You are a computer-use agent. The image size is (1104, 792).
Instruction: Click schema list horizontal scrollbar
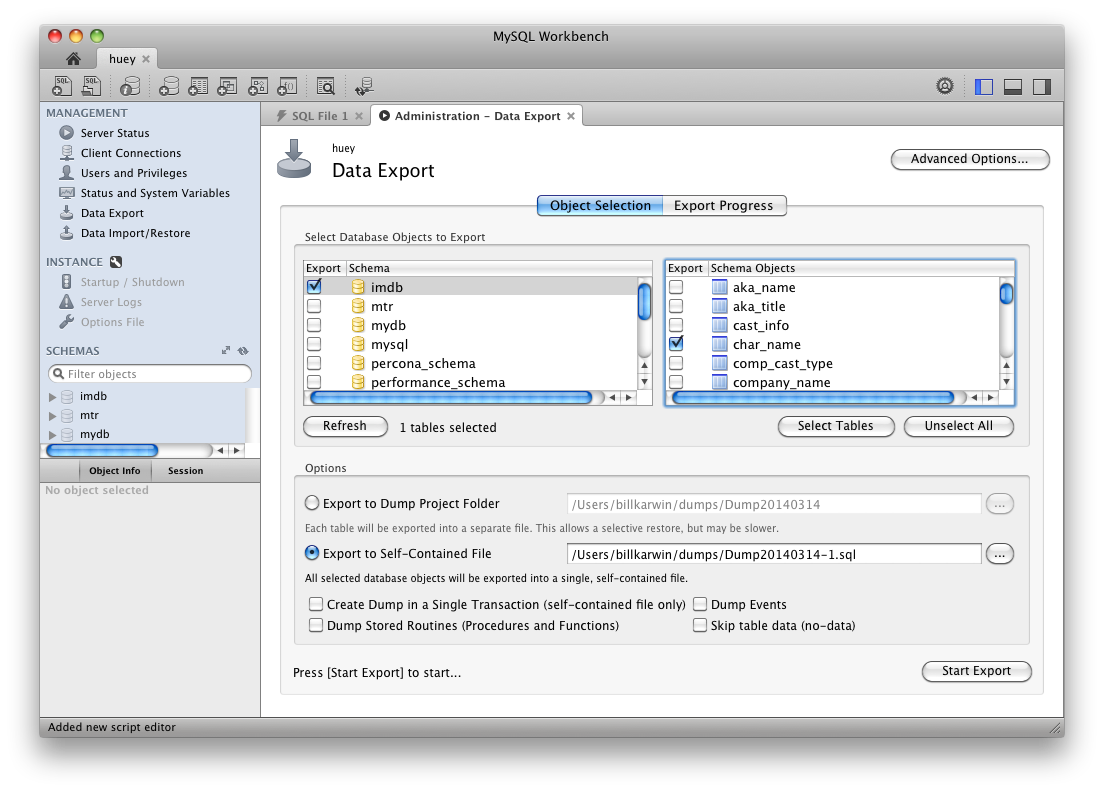451,398
